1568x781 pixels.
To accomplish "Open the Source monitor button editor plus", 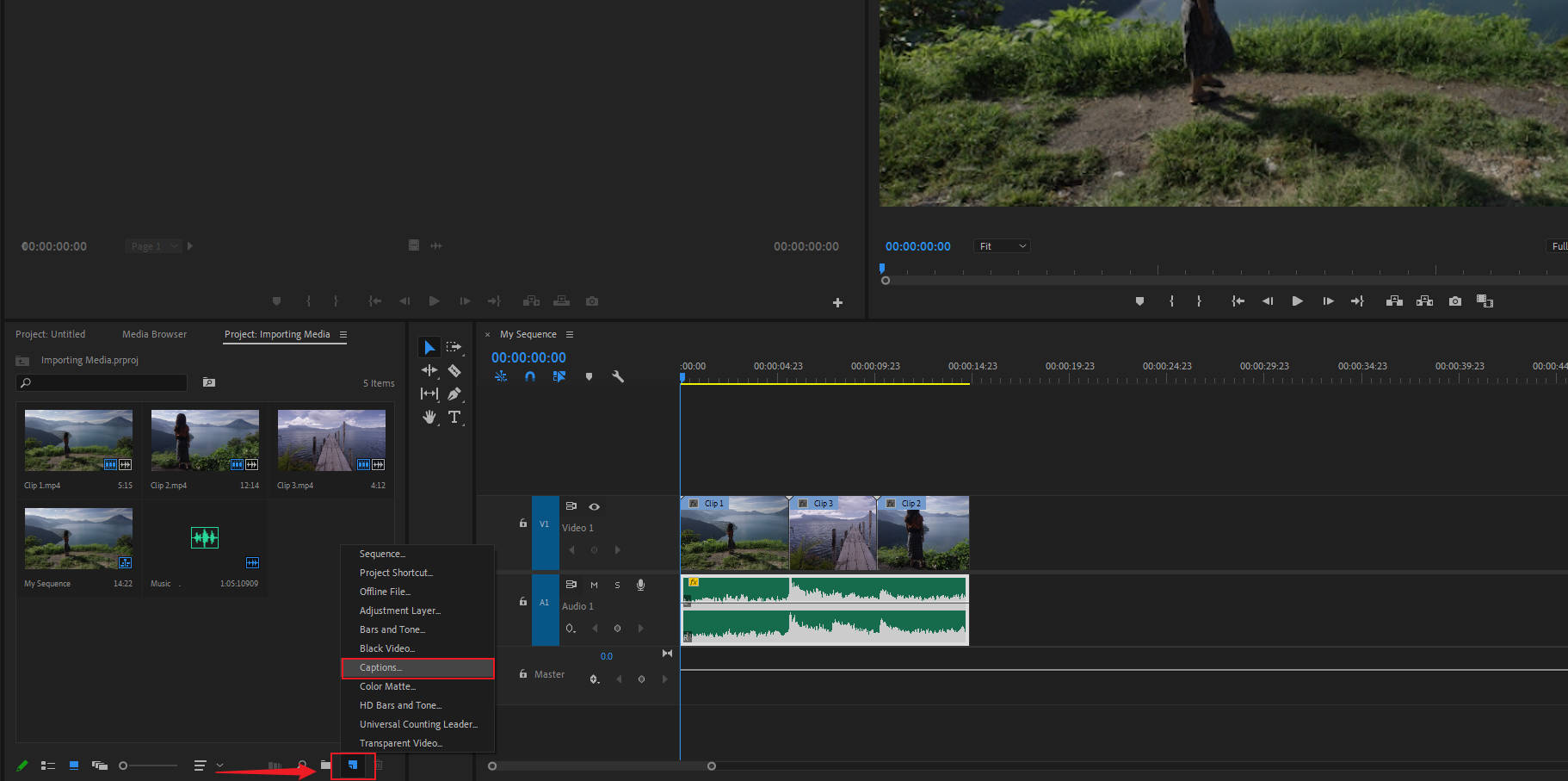I will 837,302.
